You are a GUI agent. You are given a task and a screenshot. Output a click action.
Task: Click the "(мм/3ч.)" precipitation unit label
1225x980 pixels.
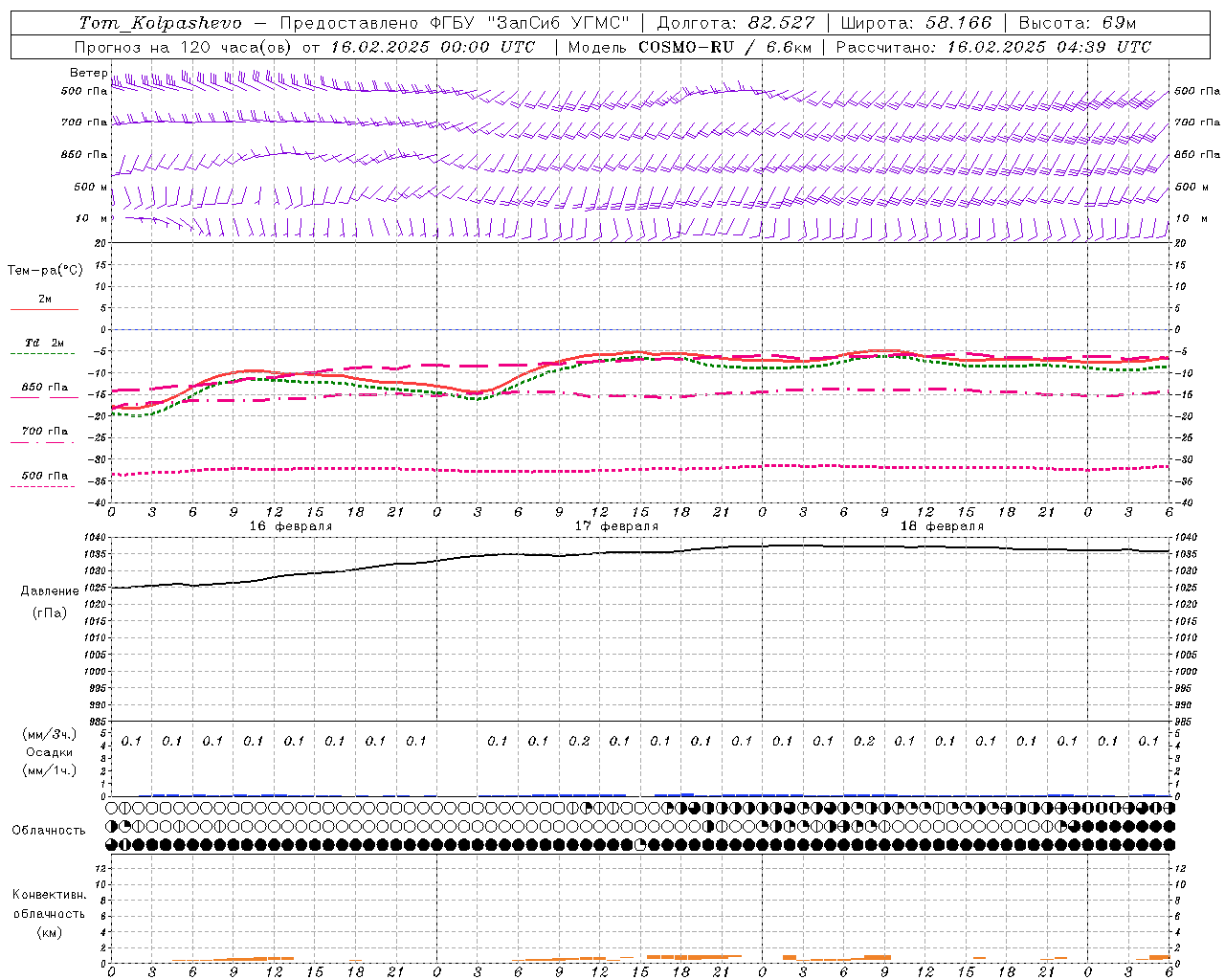click(x=50, y=734)
